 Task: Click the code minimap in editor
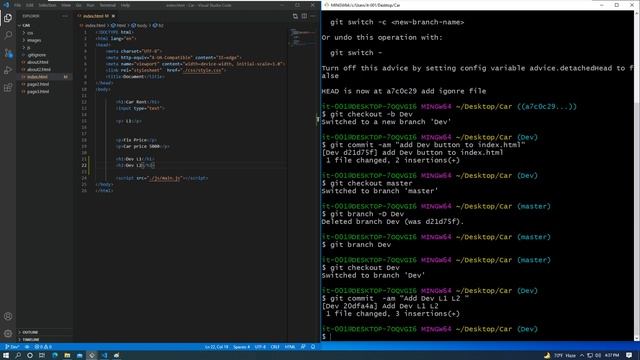point(301,38)
